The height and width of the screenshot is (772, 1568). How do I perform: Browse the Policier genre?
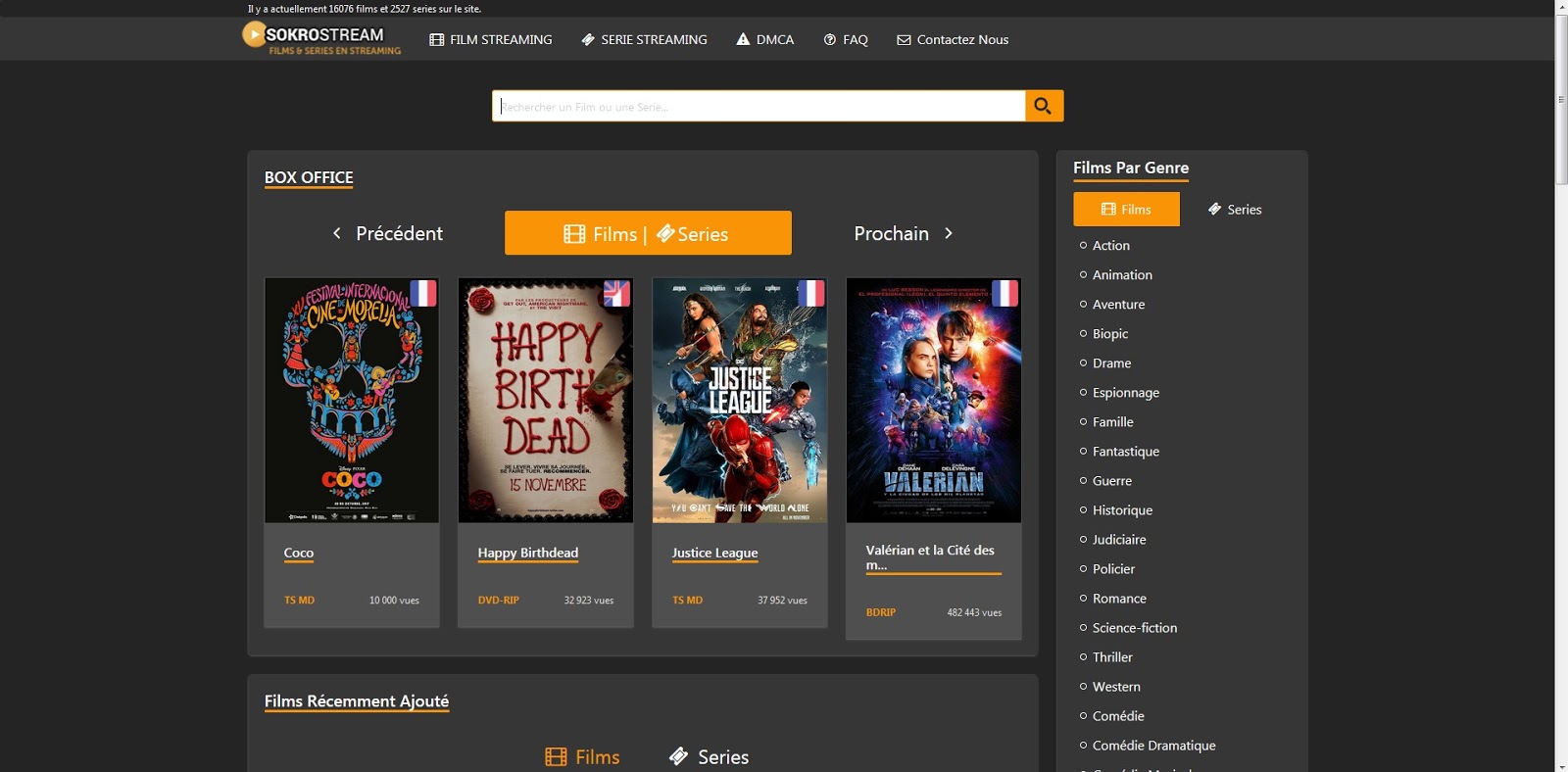(x=1113, y=568)
